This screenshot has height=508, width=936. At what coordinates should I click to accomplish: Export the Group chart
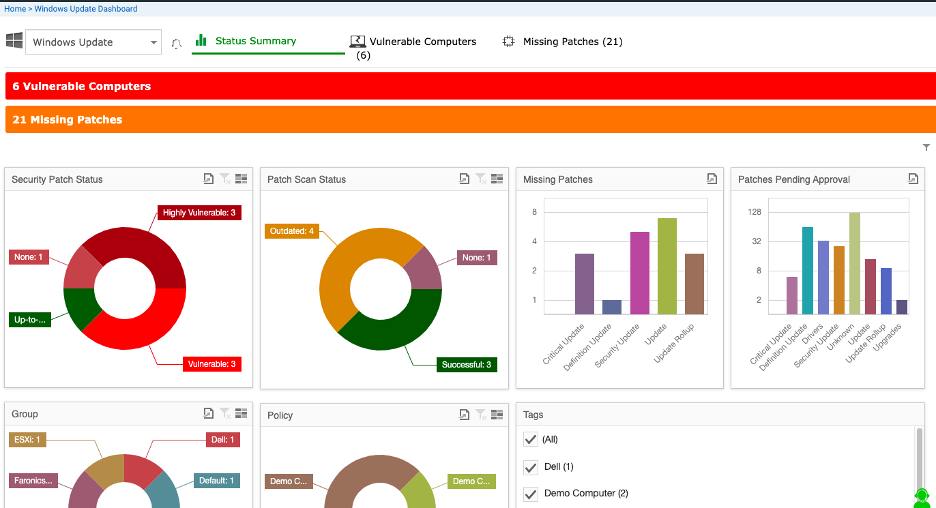(x=208, y=413)
